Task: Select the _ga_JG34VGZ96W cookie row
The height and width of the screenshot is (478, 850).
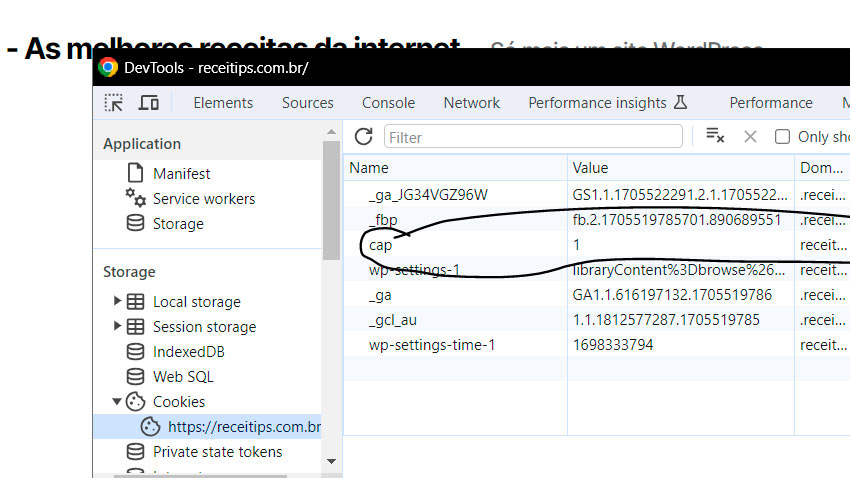Action: click(596, 195)
